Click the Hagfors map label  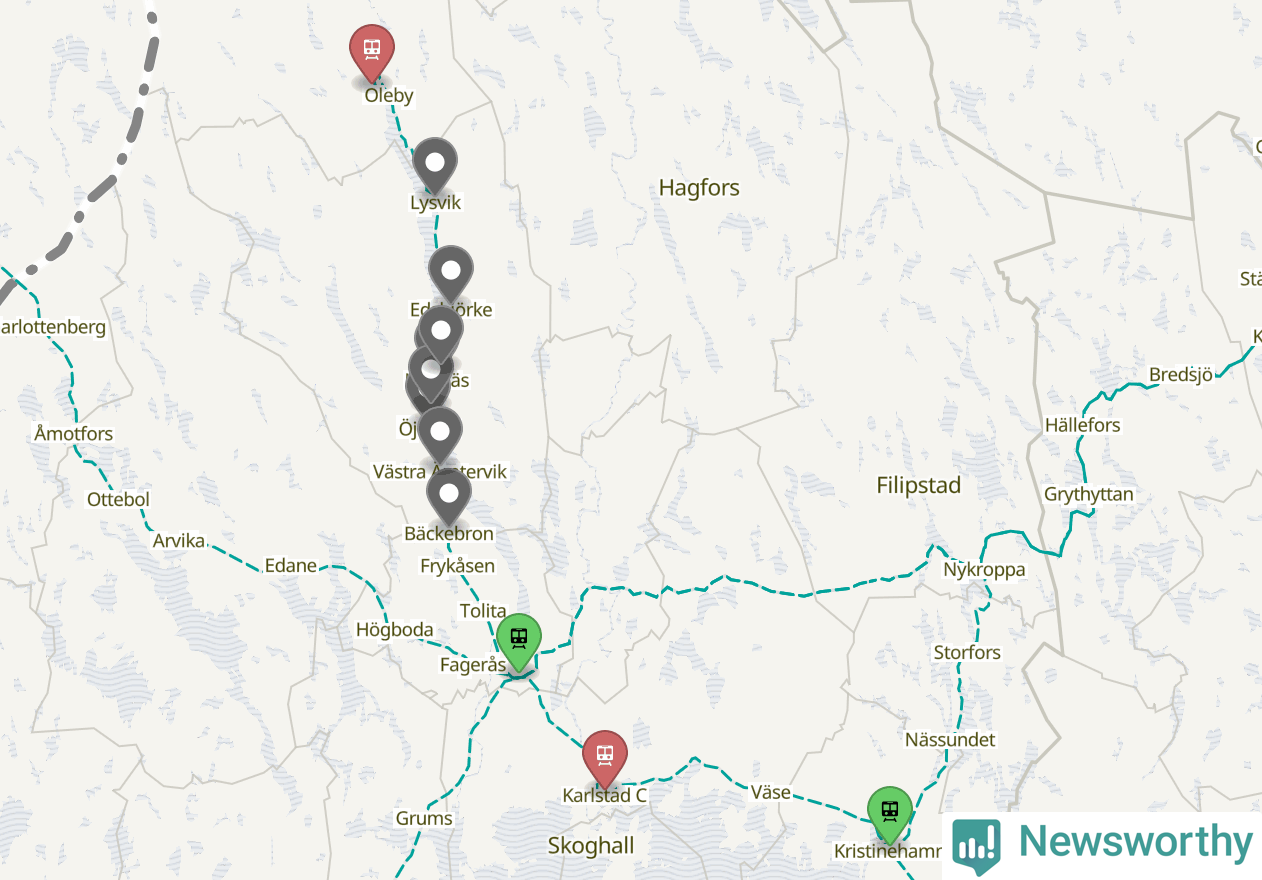699,188
